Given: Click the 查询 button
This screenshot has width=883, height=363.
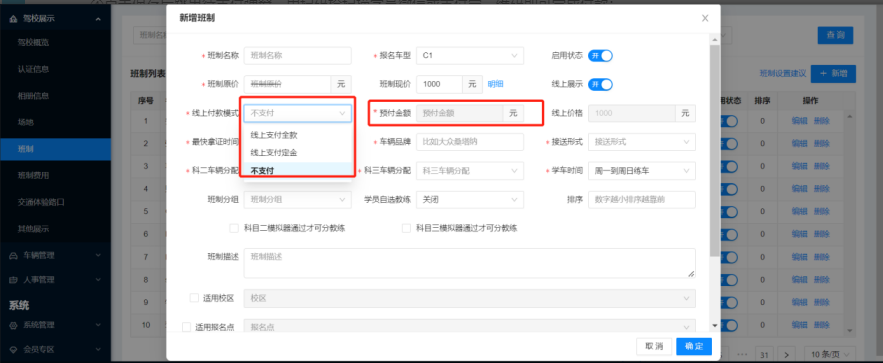Looking at the screenshot, I should coord(835,35).
